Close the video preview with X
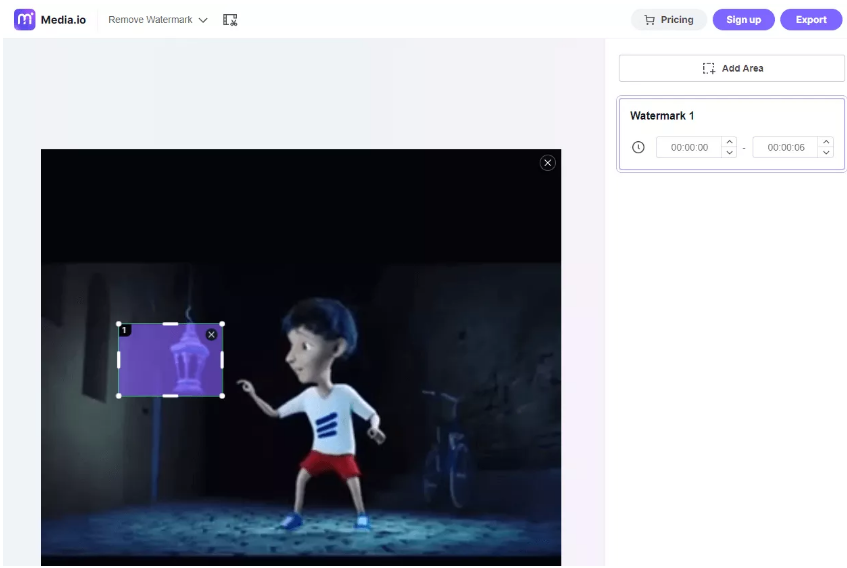Screen dimensions: 847x568 (x=547, y=163)
